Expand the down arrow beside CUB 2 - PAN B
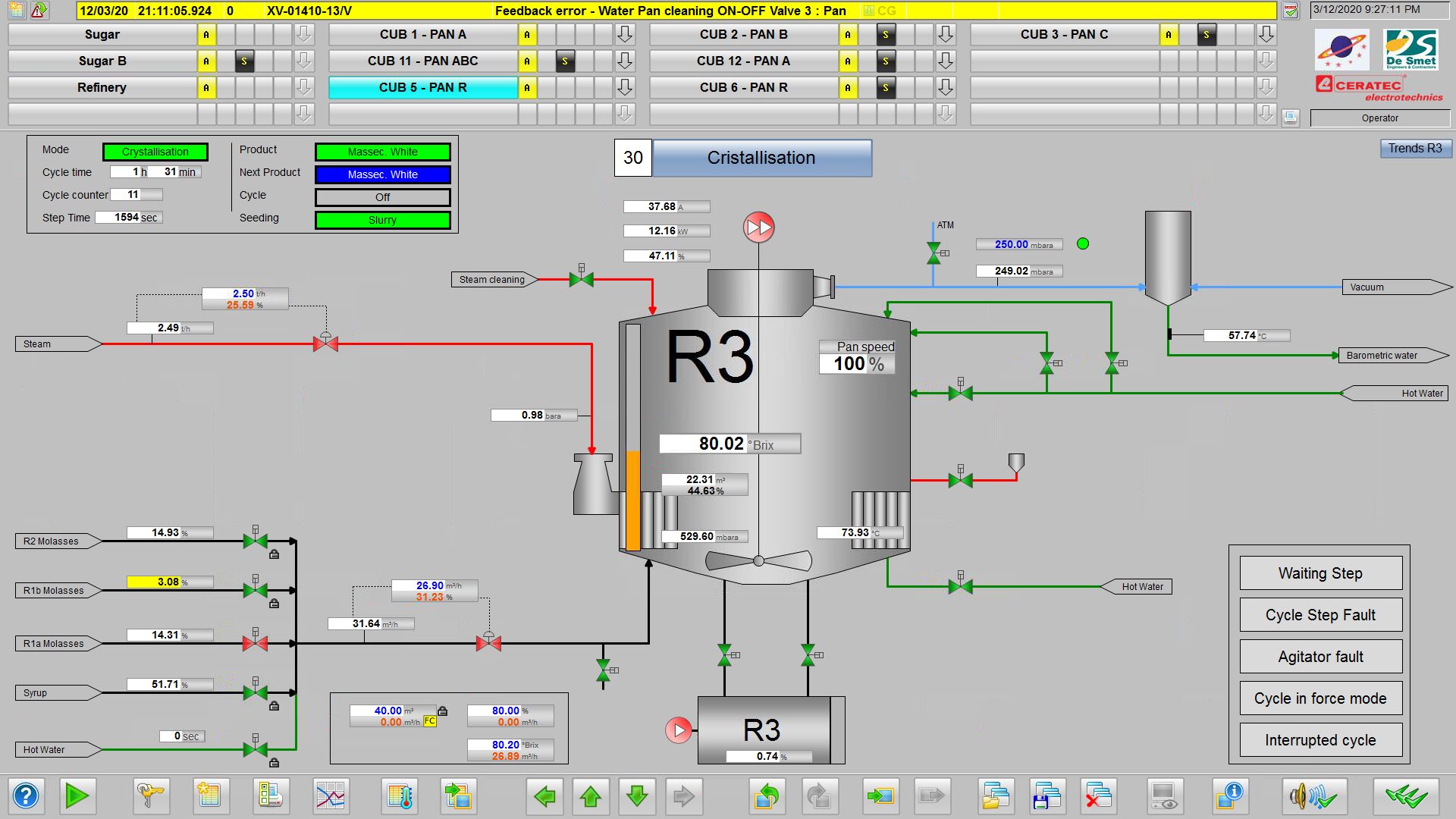The width and height of the screenshot is (1456, 819). click(945, 35)
